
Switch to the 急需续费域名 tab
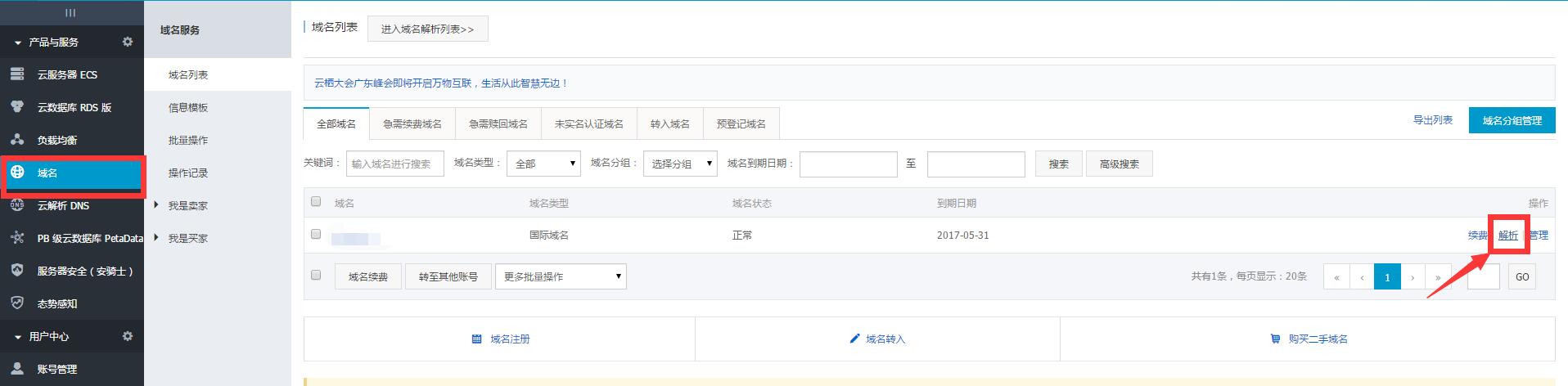point(412,123)
